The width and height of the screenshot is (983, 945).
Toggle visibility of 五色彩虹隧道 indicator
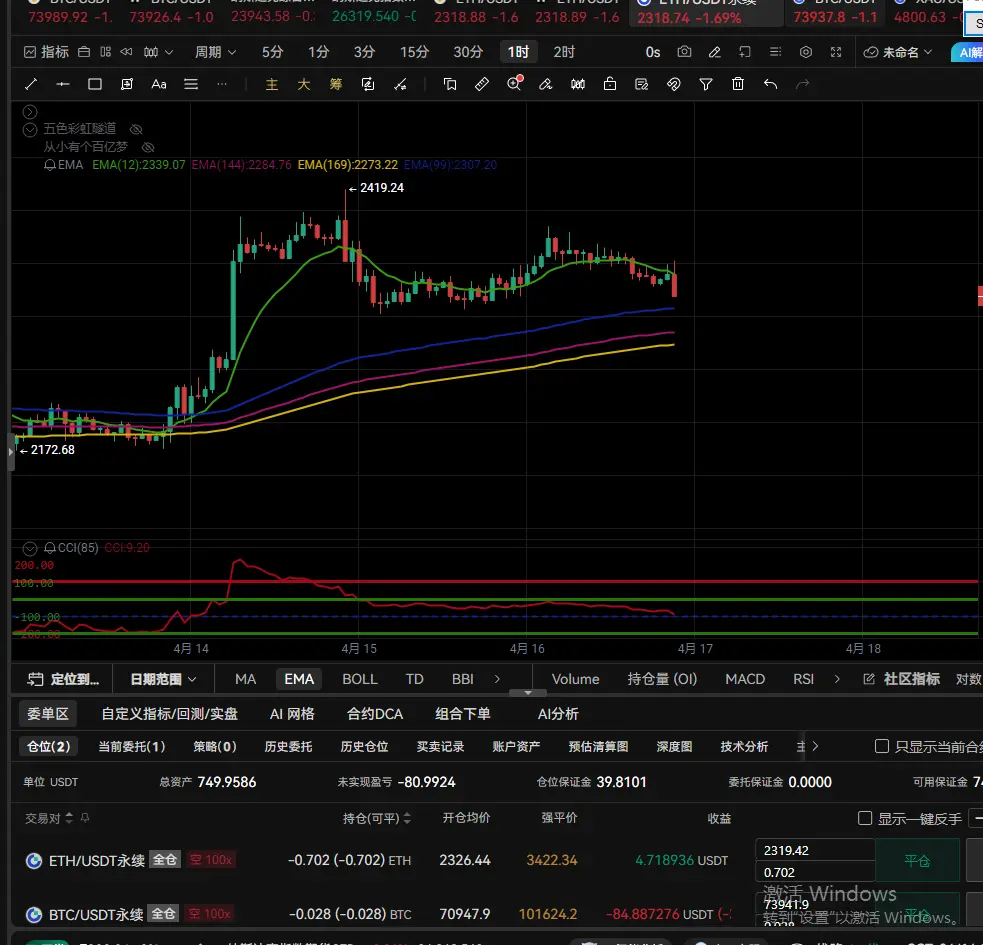pos(136,129)
